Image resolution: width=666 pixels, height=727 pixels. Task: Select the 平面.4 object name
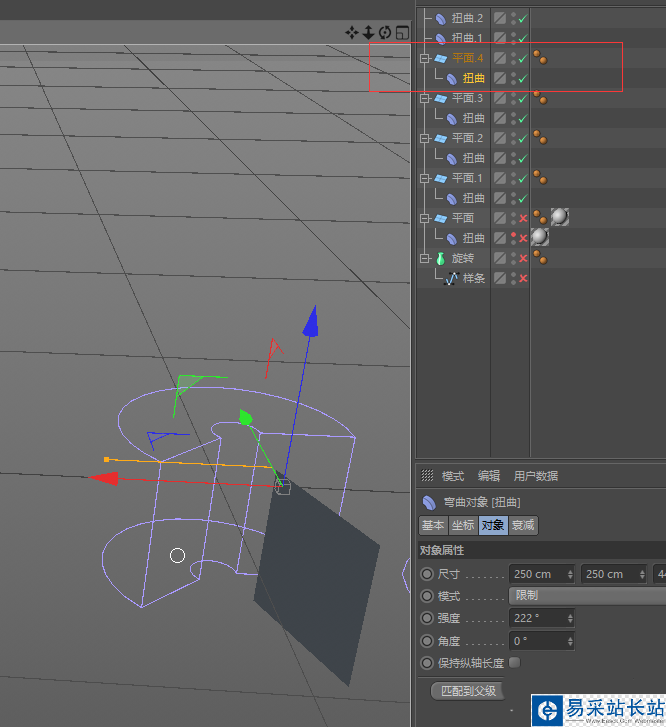click(x=467, y=58)
